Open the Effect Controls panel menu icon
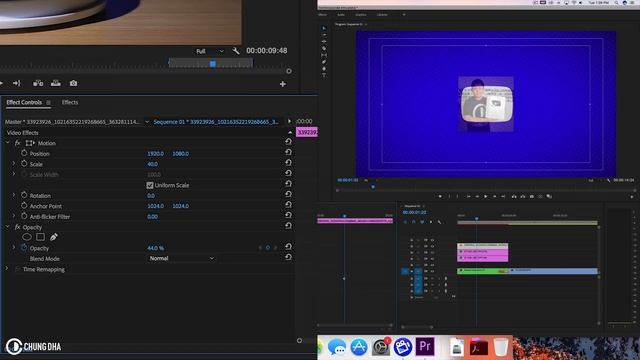 [x=49, y=103]
